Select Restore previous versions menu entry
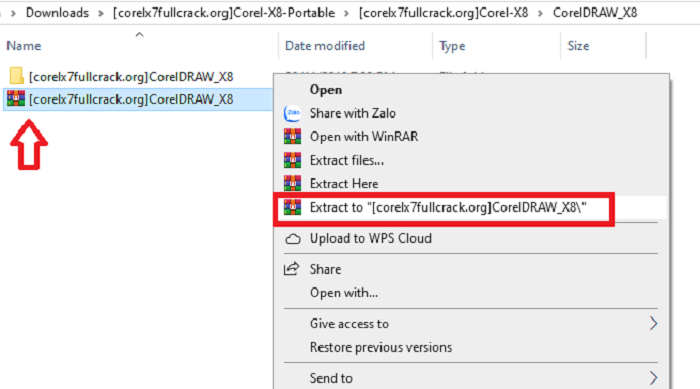Image resolution: width=700 pixels, height=389 pixels. (x=381, y=347)
